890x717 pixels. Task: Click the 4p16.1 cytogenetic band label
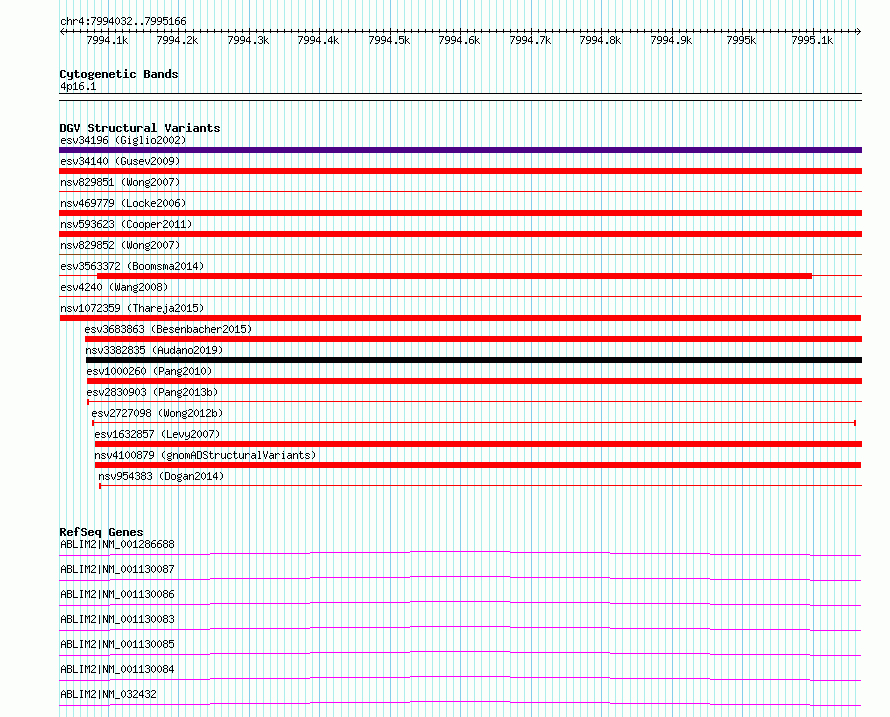[x=78, y=86]
